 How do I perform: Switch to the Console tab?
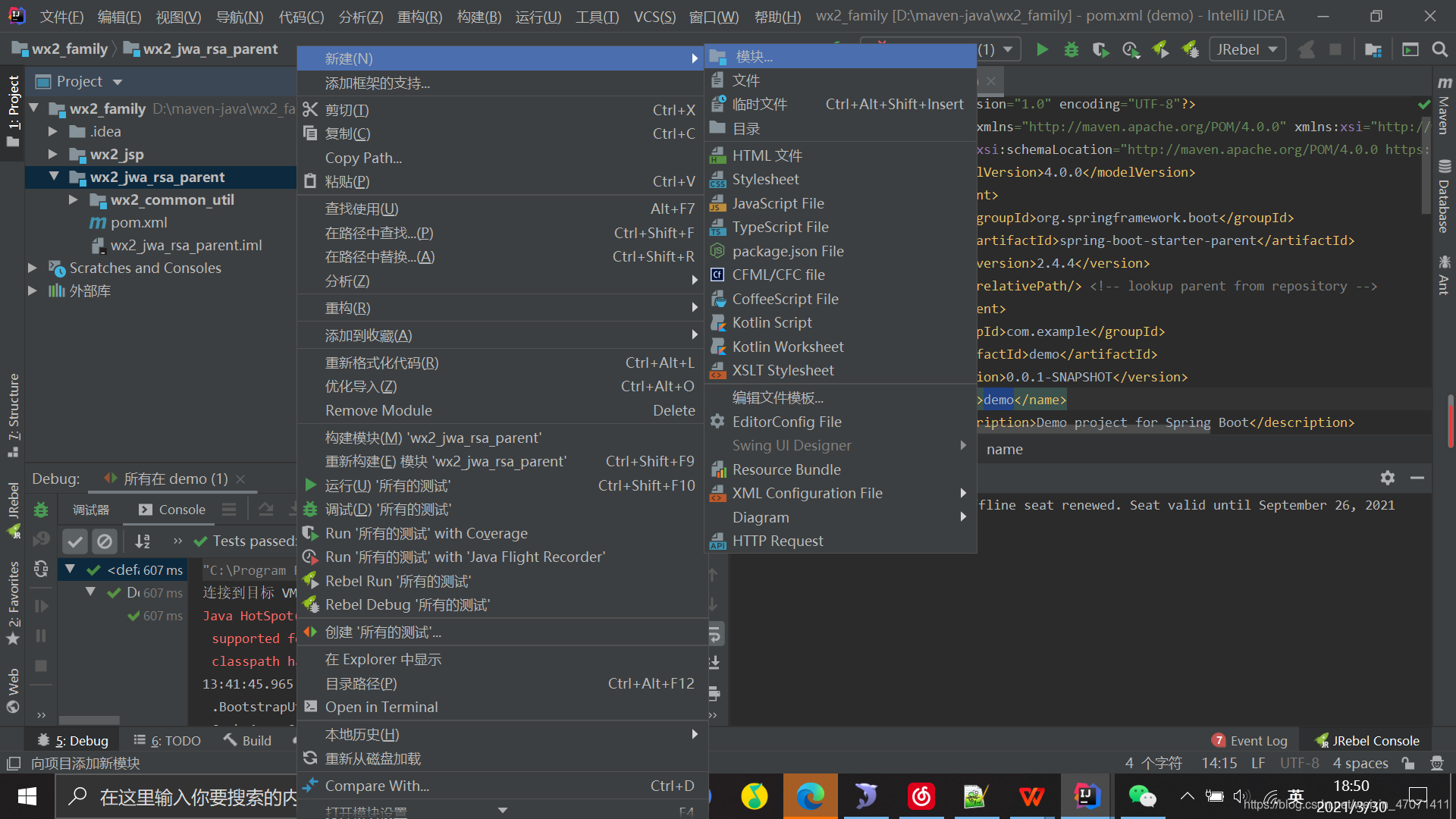click(x=173, y=510)
